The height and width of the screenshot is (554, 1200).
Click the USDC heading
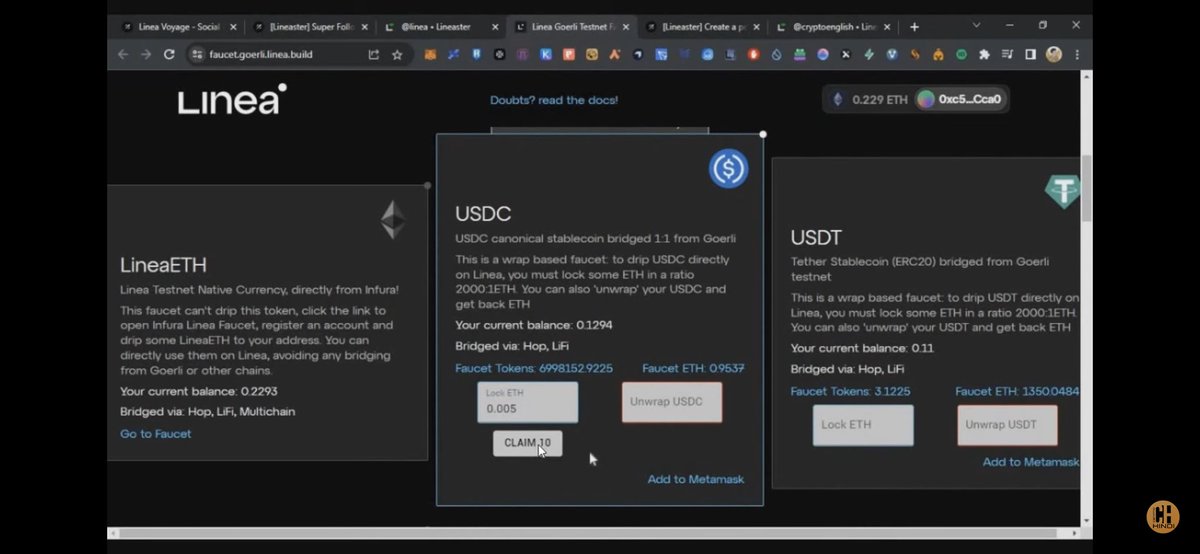tap(483, 214)
